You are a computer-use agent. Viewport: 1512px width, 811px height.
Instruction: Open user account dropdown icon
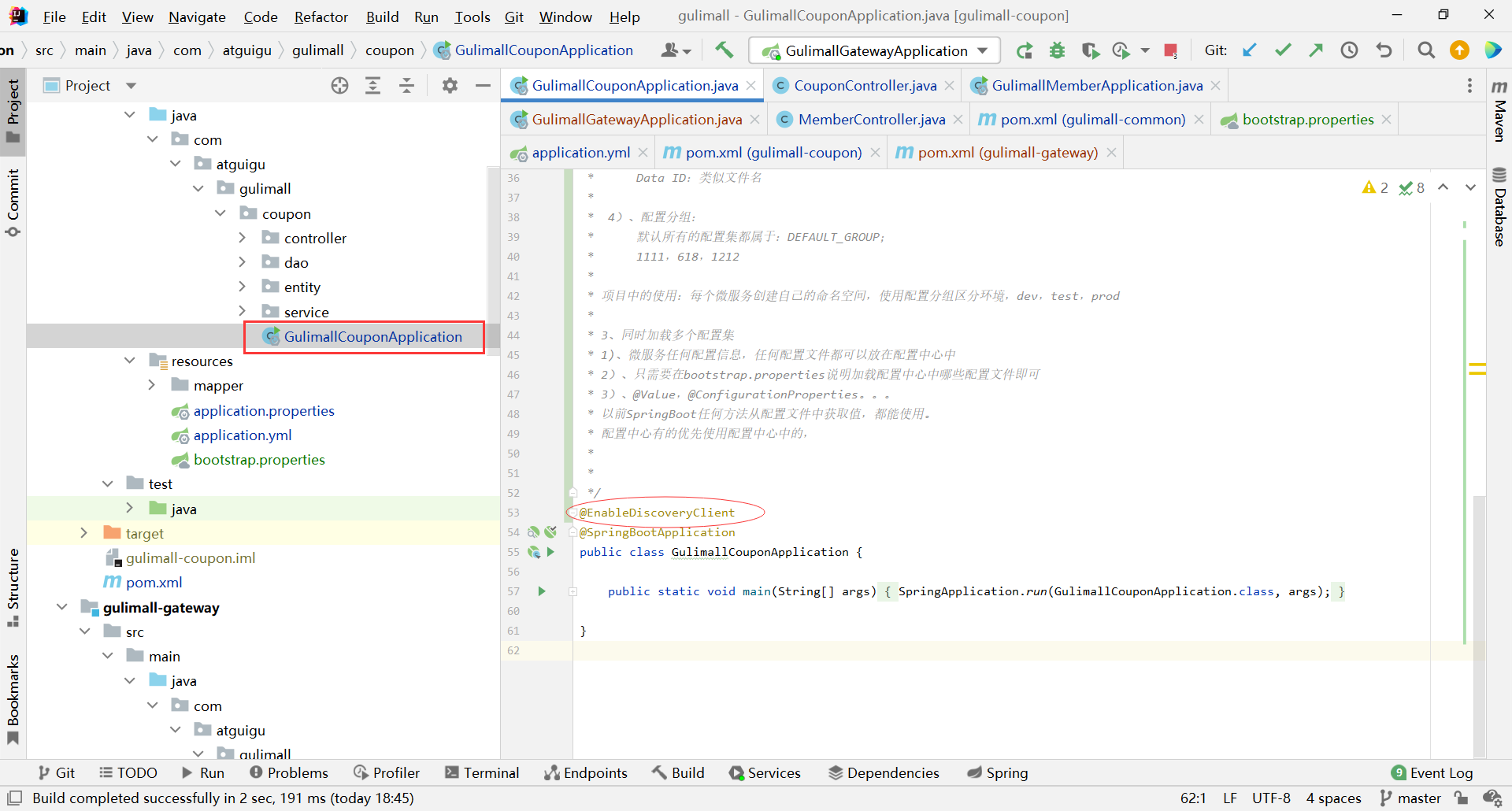pyautogui.click(x=676, y=50)
